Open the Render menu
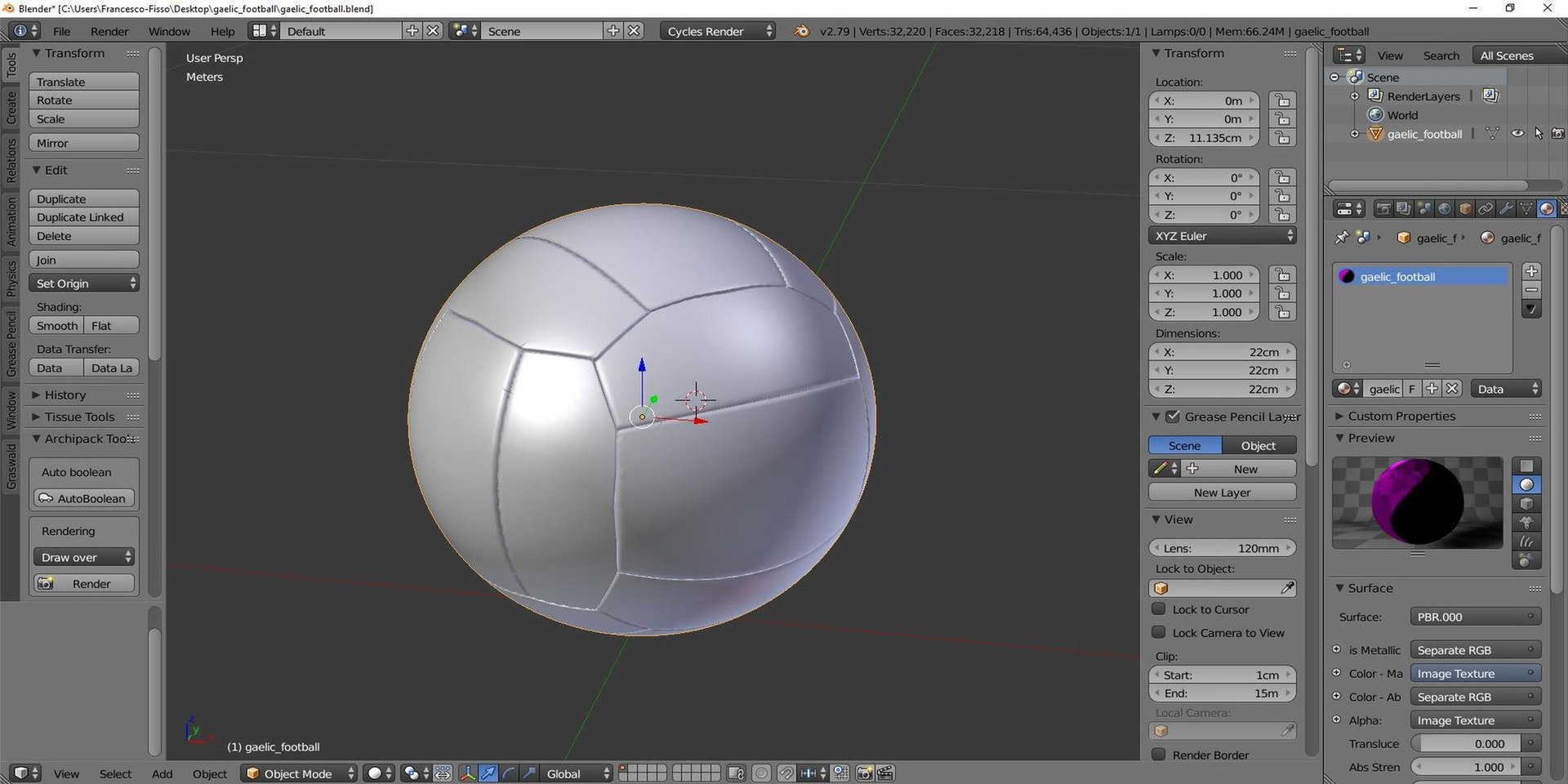Viewport: 1568px width, 784px height. (x=109, y=31)
